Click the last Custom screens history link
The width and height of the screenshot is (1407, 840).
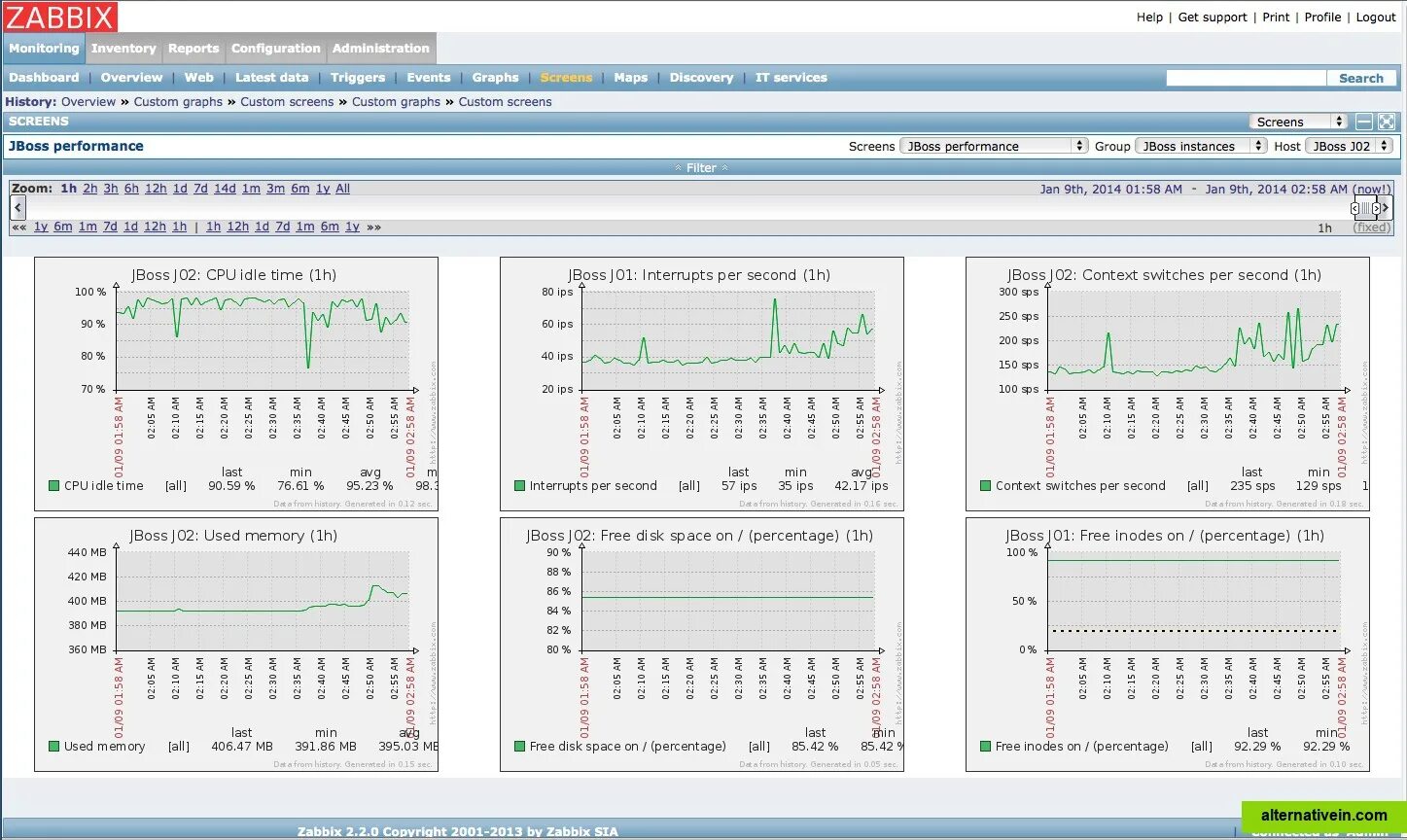pyautogui.click(x=505, y=102)
